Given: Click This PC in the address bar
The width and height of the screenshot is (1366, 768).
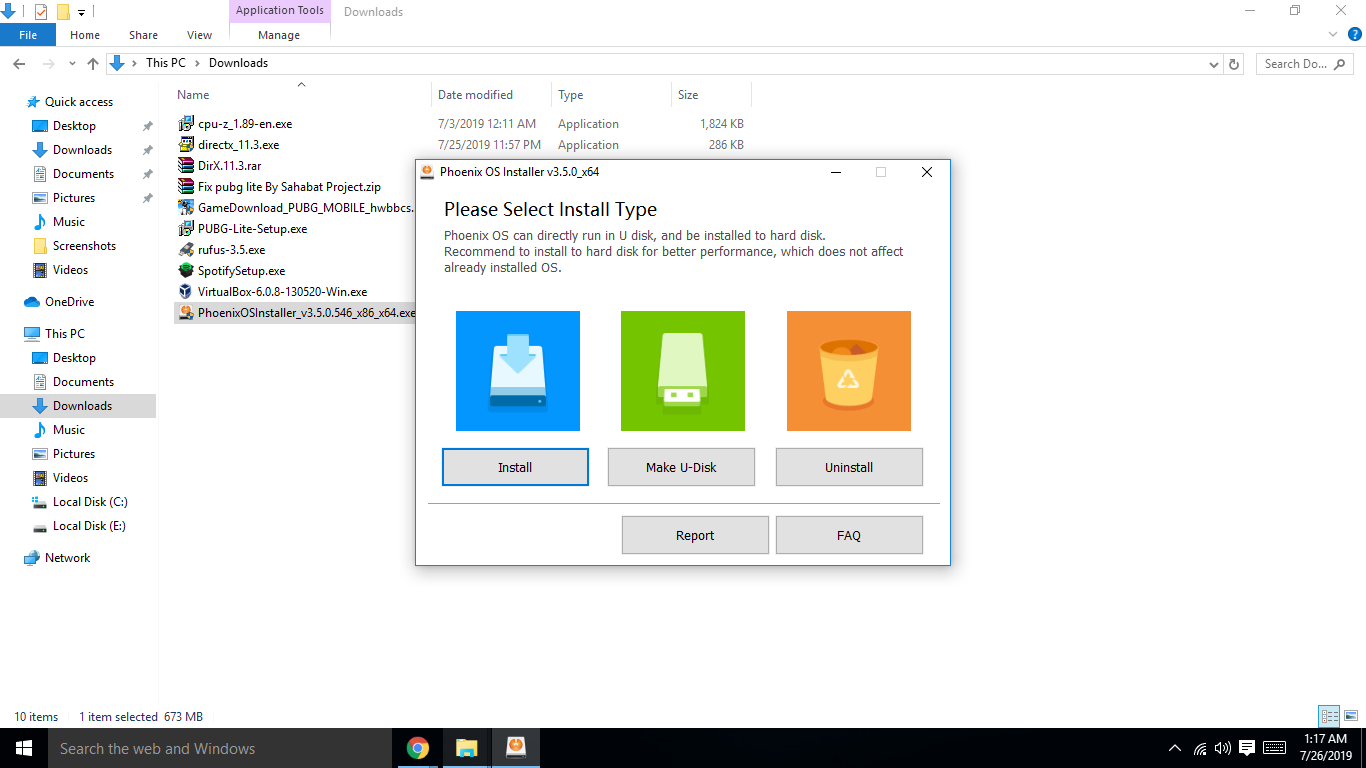Looking at the screenshot, I should 165,63.
